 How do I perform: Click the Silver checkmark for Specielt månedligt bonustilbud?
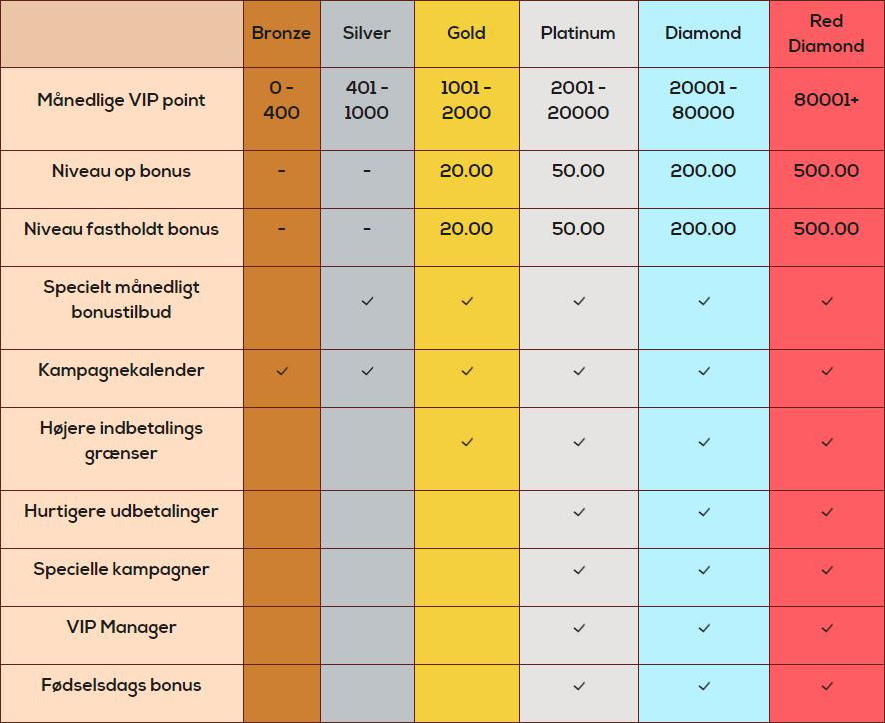pos(367,301)
